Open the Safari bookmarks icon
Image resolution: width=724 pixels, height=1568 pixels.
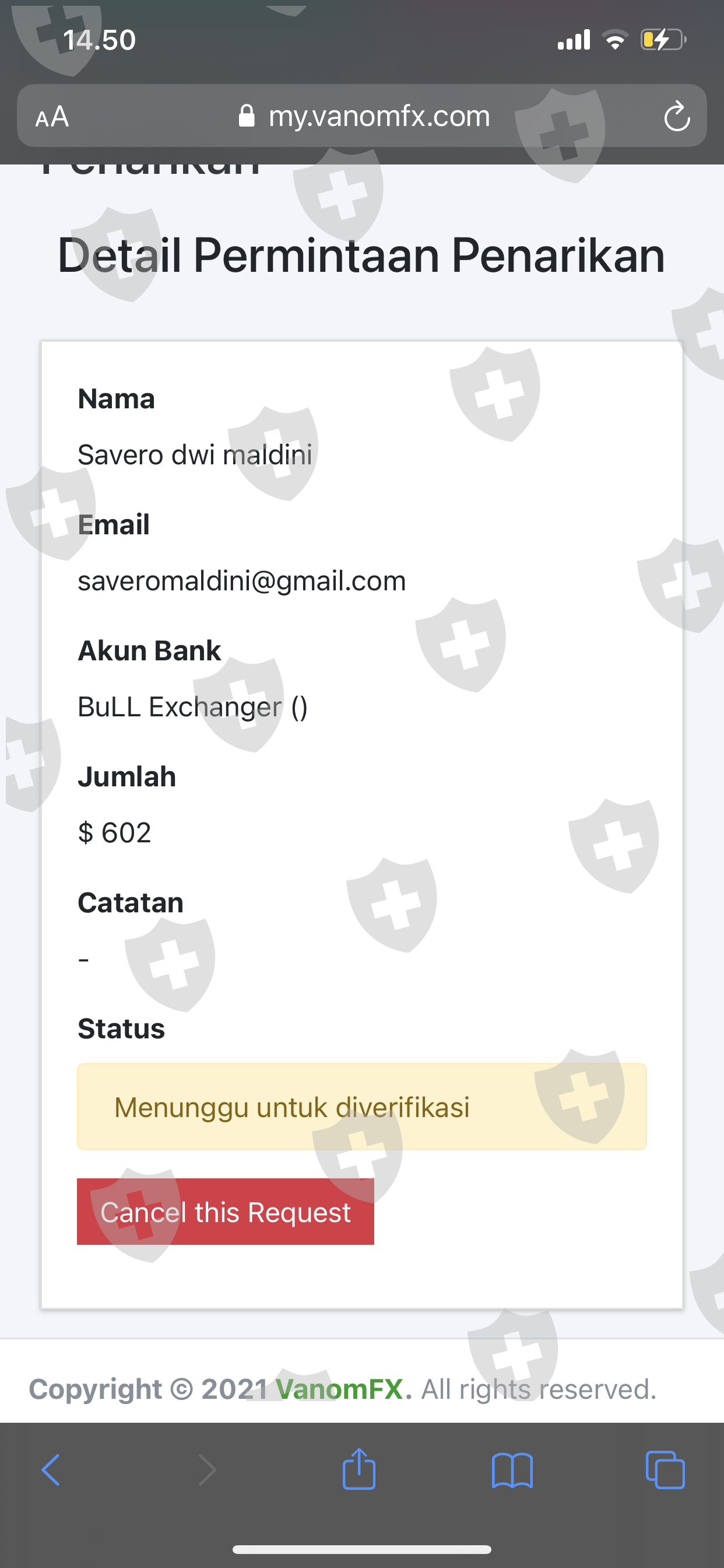[512, 1470]
